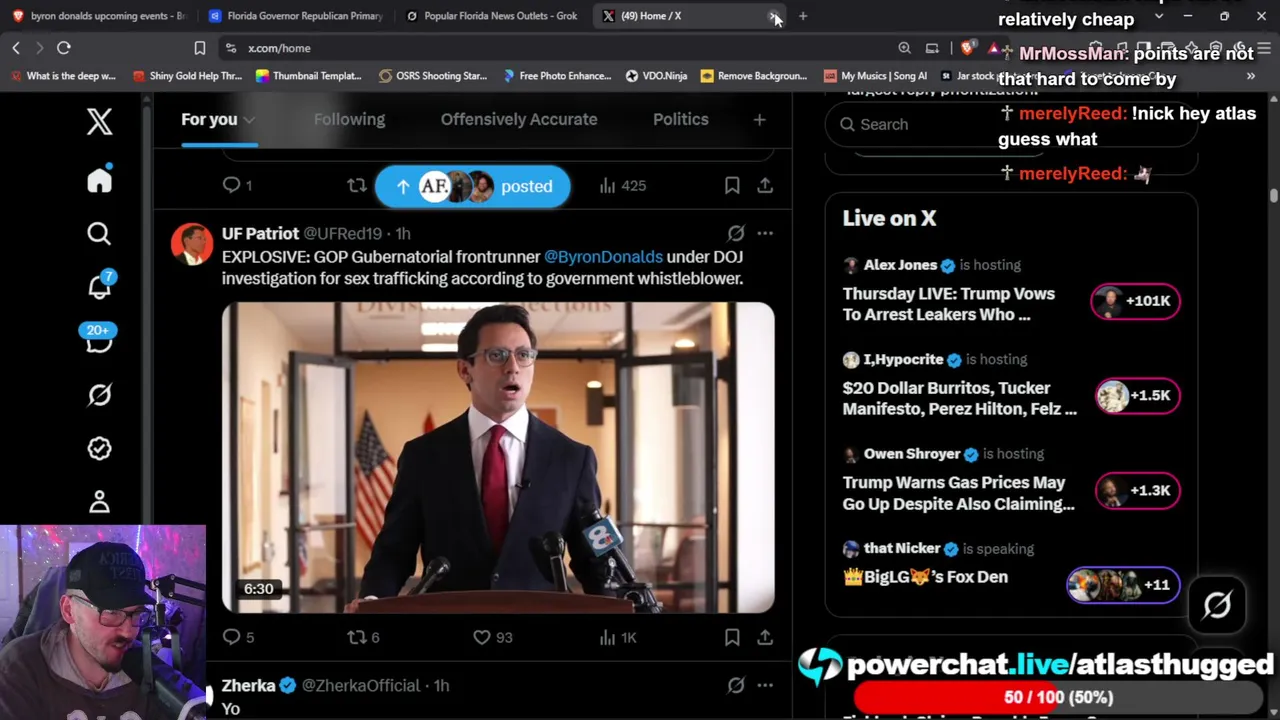Click the X logo in the sidebar
1280x720 pixels.
click(x=99, y=122)
